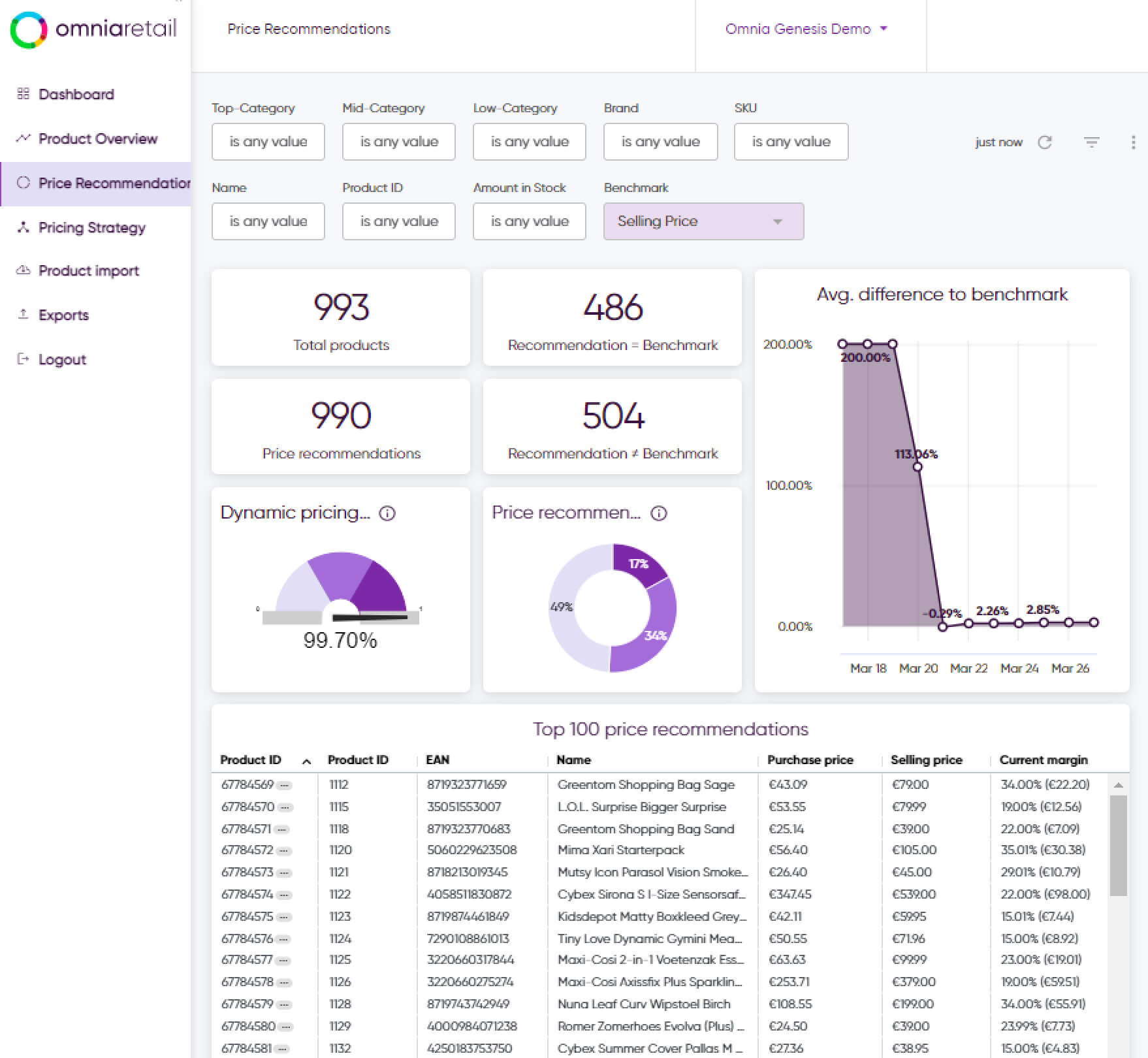Image resolution: width=1148 pixels, height=1058 pixels.
Task: Show info for Dynamic pricing tile
Action: [x=387, y=513]
